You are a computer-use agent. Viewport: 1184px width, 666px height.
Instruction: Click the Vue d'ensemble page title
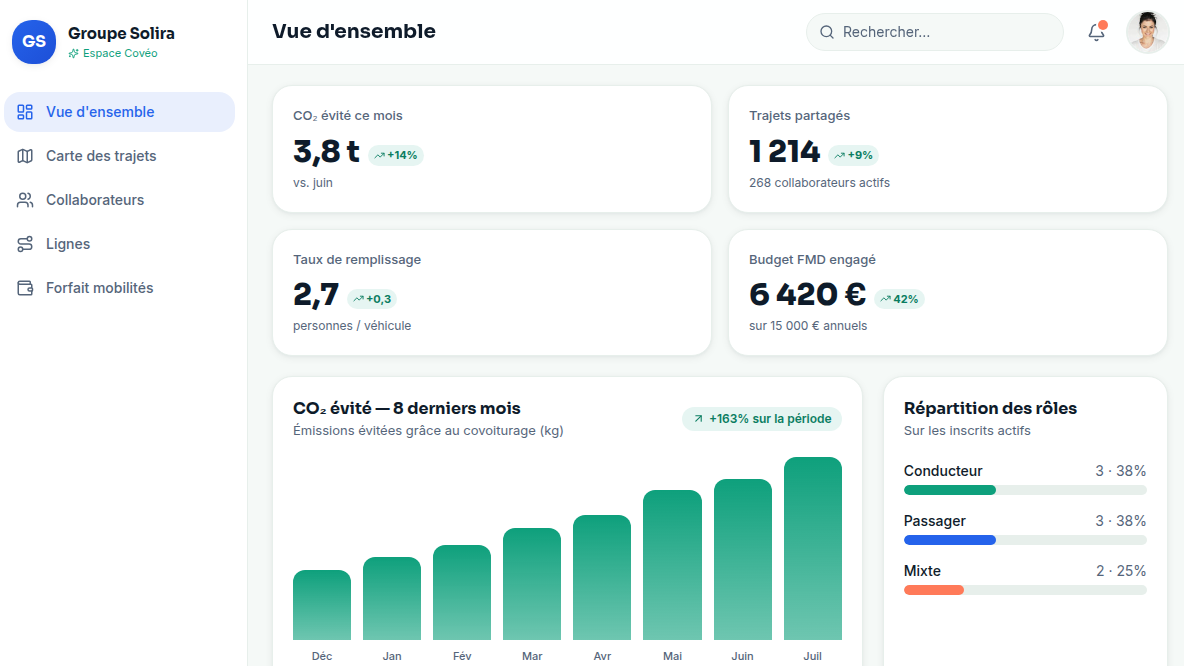354,32
